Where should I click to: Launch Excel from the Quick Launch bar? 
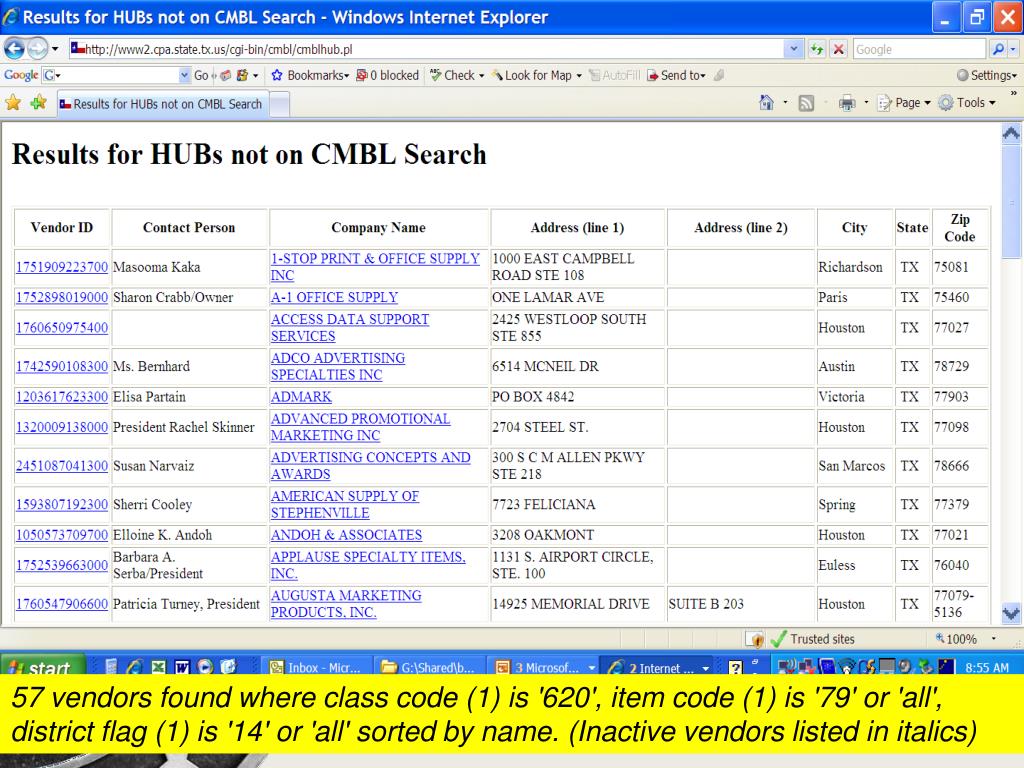158,667
